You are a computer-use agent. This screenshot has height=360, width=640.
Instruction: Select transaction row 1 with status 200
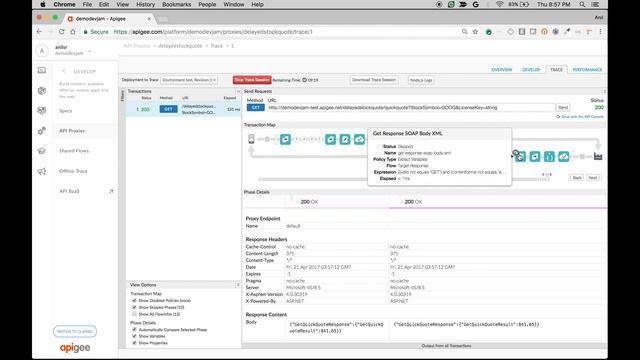coord(183,109)
